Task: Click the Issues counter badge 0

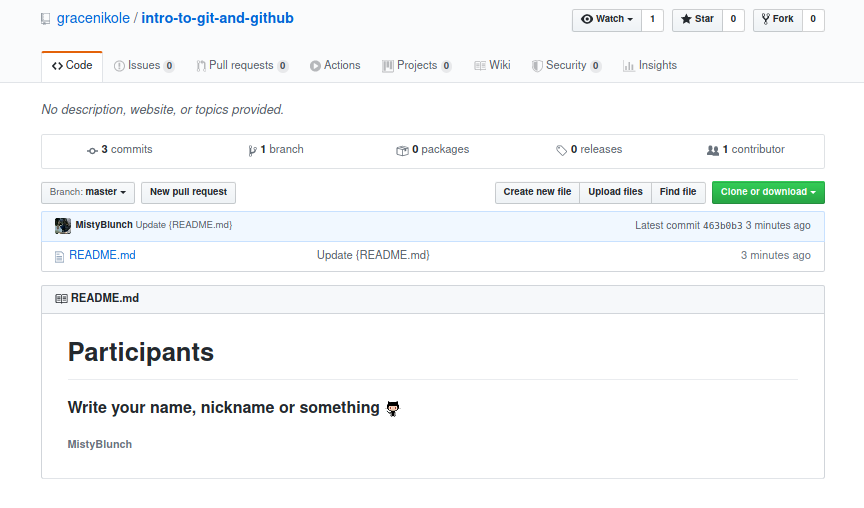Action: [169, 66]
